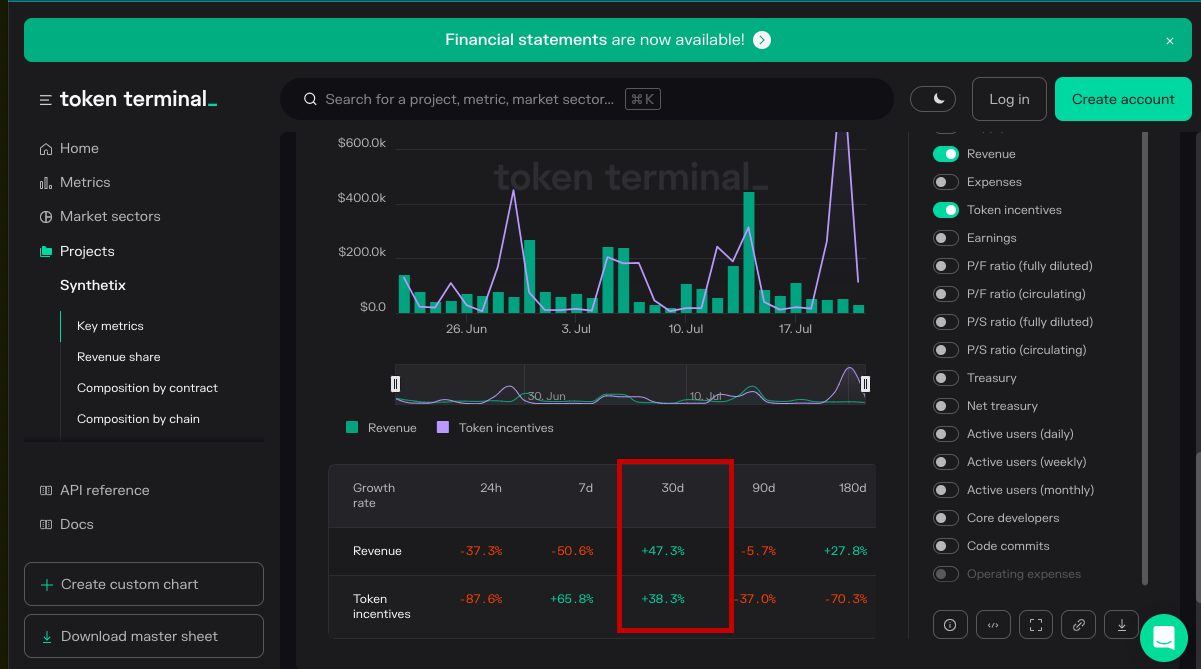
Task: Open the hamburger menu beside token terminal logo
Action: [45, 100]
